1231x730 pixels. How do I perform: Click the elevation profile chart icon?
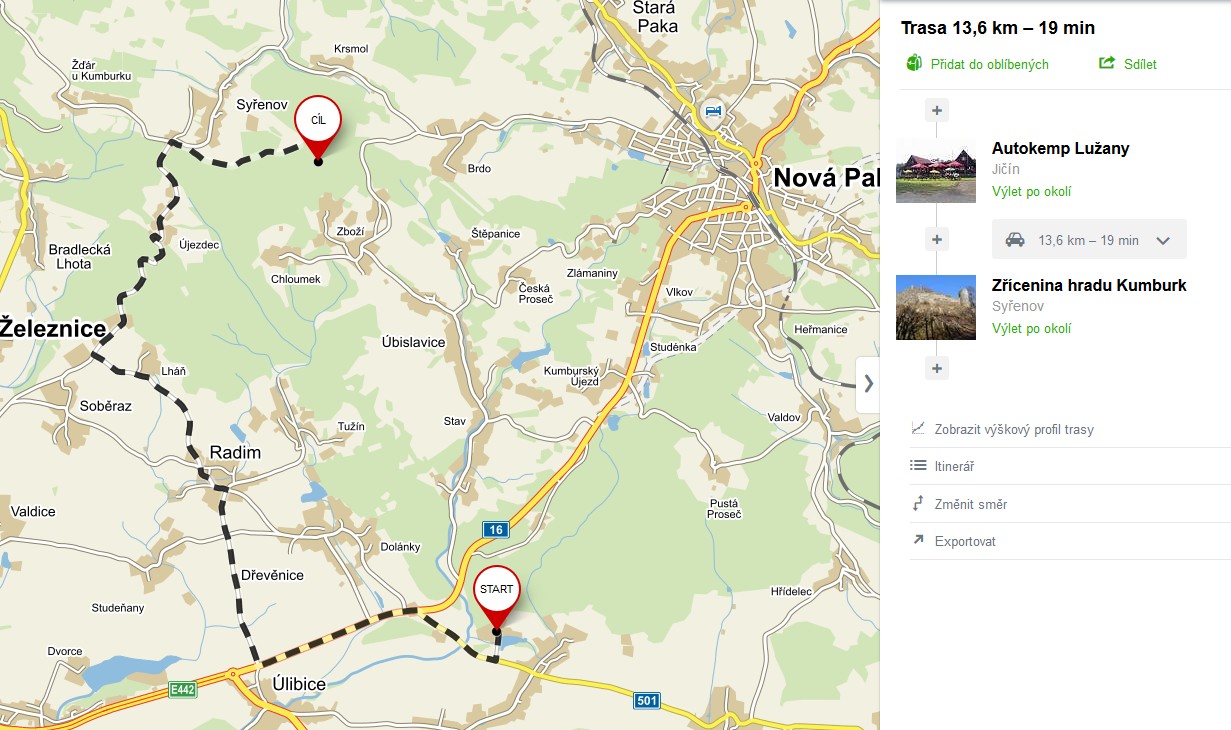click(918, 428)
